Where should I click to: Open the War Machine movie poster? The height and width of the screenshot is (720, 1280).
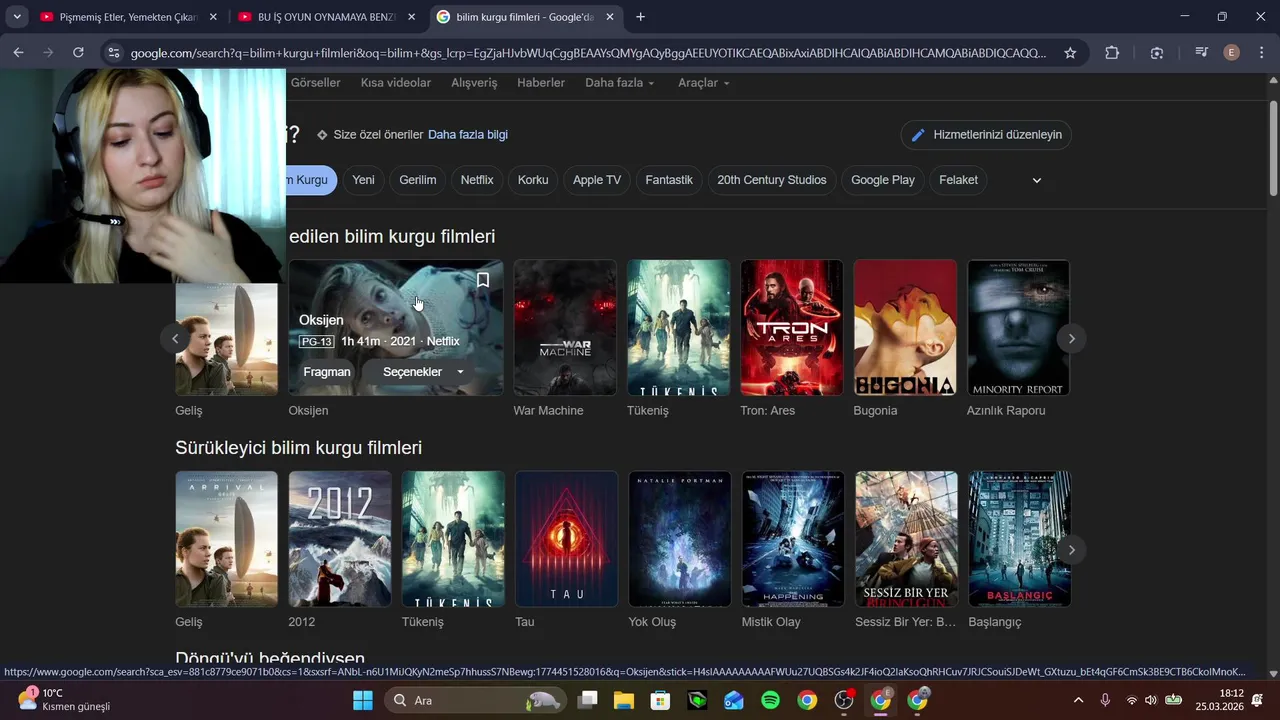(x=565, y=328)
